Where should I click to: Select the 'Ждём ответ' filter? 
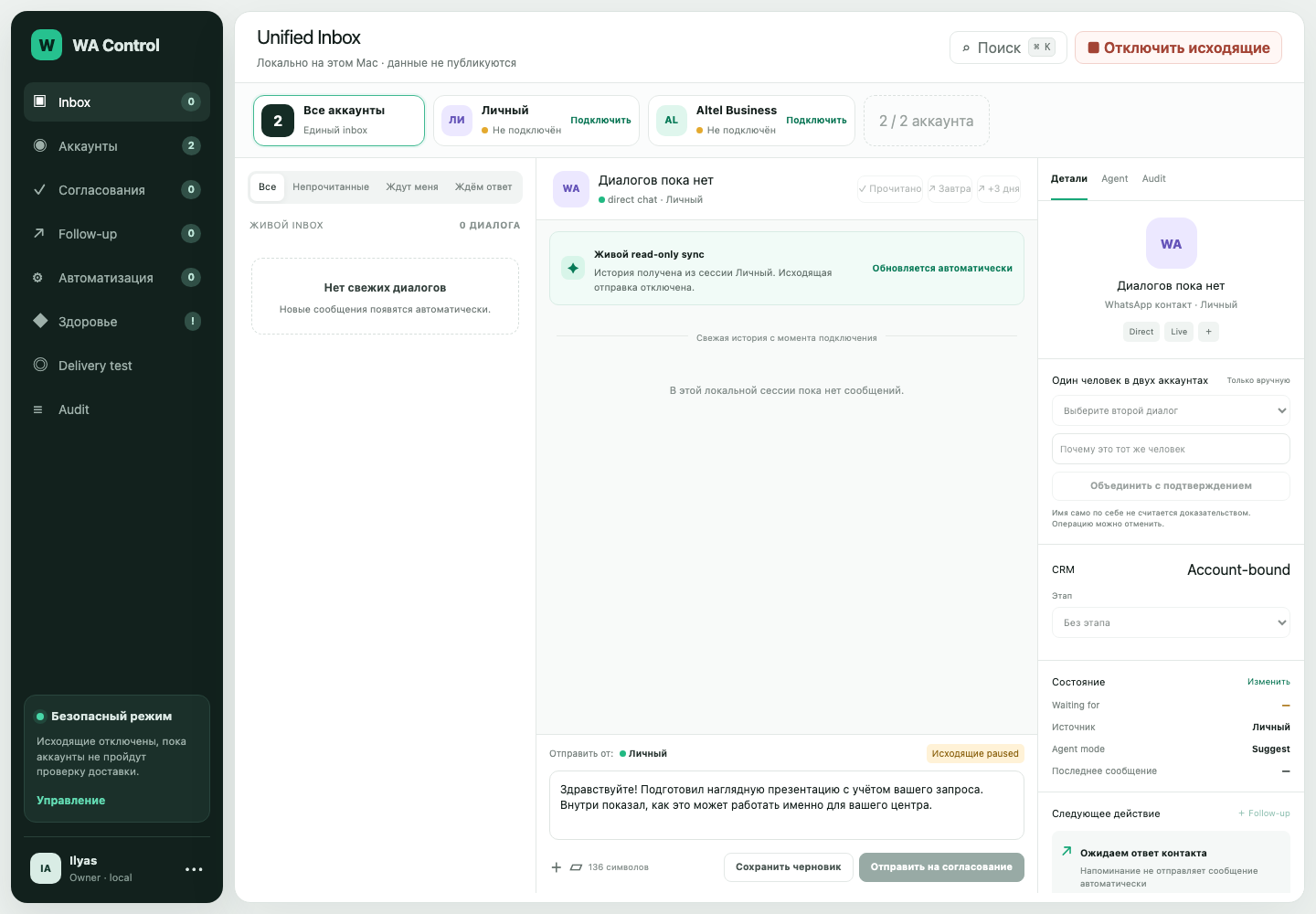coord(483,186)
